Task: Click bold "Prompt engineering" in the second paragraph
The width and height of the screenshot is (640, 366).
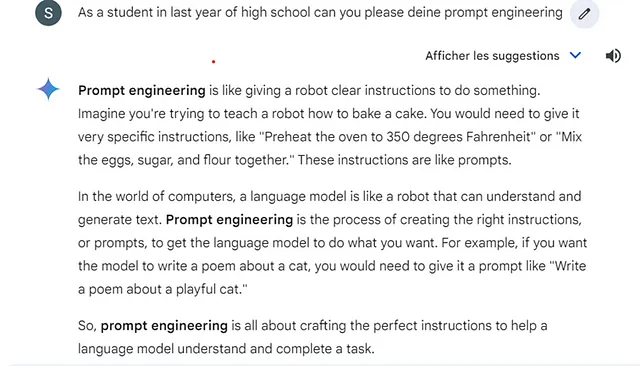Action: click(x=229, y=220)
